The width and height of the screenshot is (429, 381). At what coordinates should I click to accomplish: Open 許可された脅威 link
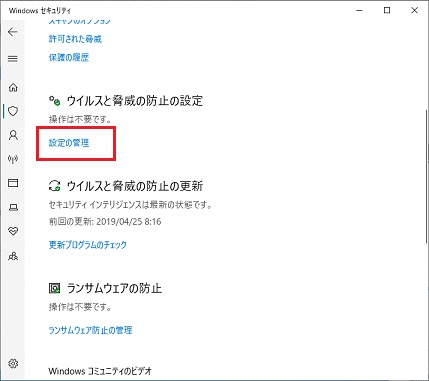click(75, 39)
